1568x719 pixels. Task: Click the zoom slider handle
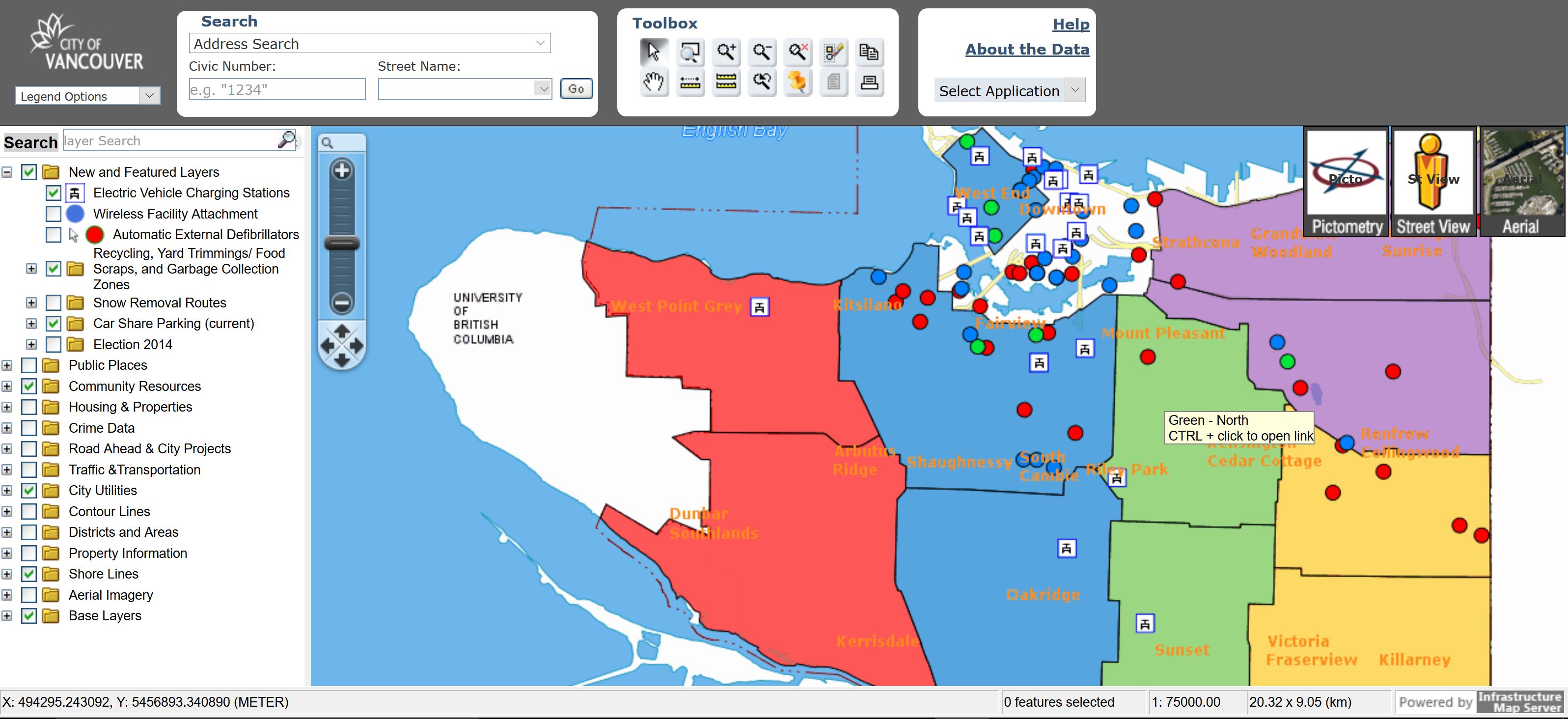(341, 244)
